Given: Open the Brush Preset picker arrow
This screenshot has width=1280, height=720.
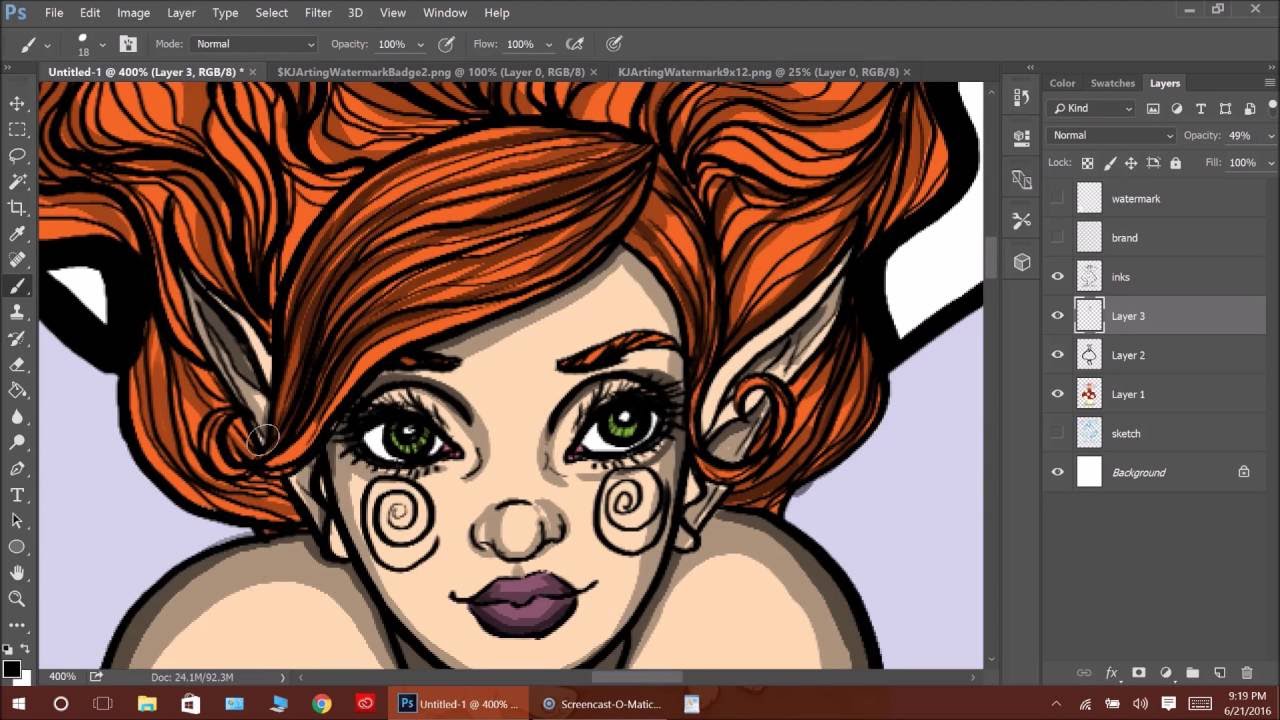Looking at the screenshot, I should 102,44.
